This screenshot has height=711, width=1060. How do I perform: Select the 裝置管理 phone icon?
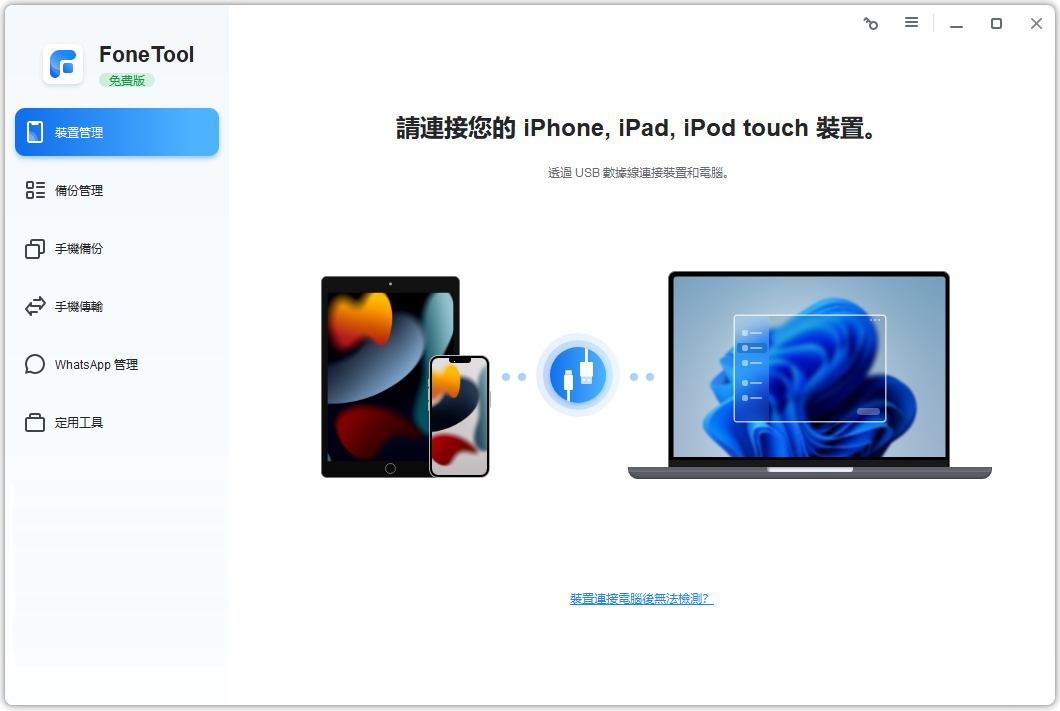[34, 132]
